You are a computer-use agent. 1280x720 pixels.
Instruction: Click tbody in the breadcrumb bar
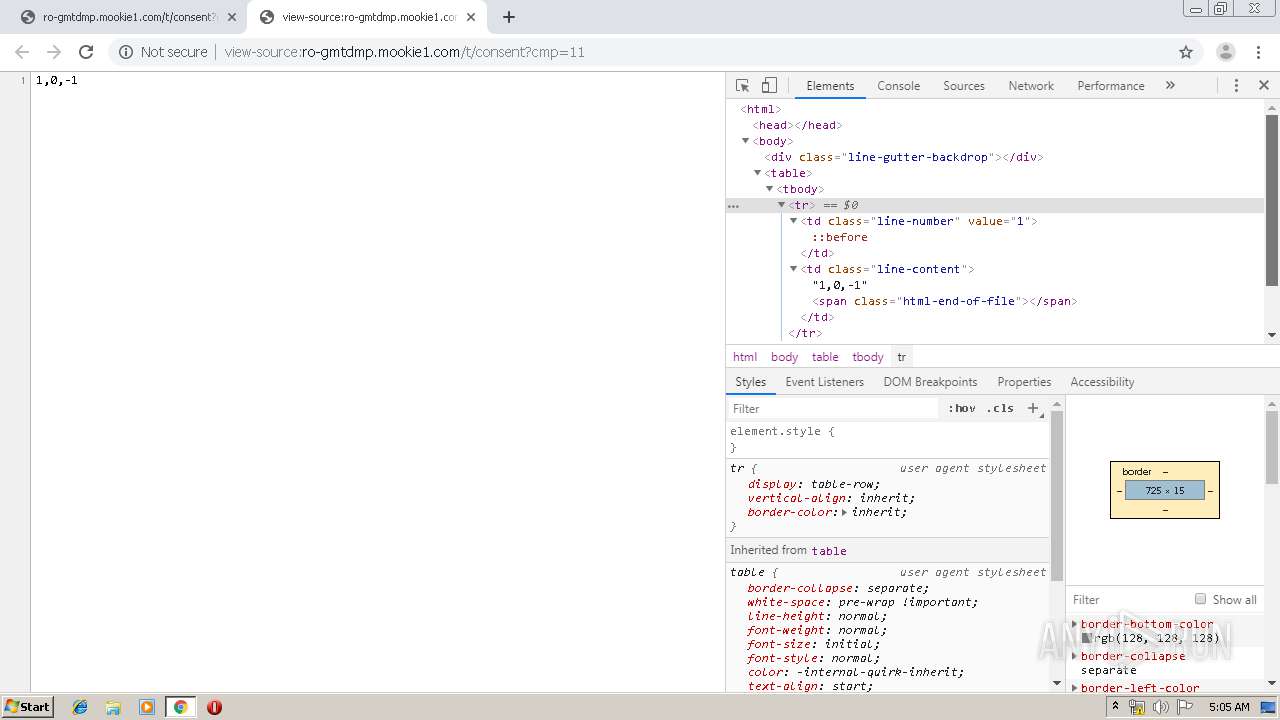tap(868, 357)
